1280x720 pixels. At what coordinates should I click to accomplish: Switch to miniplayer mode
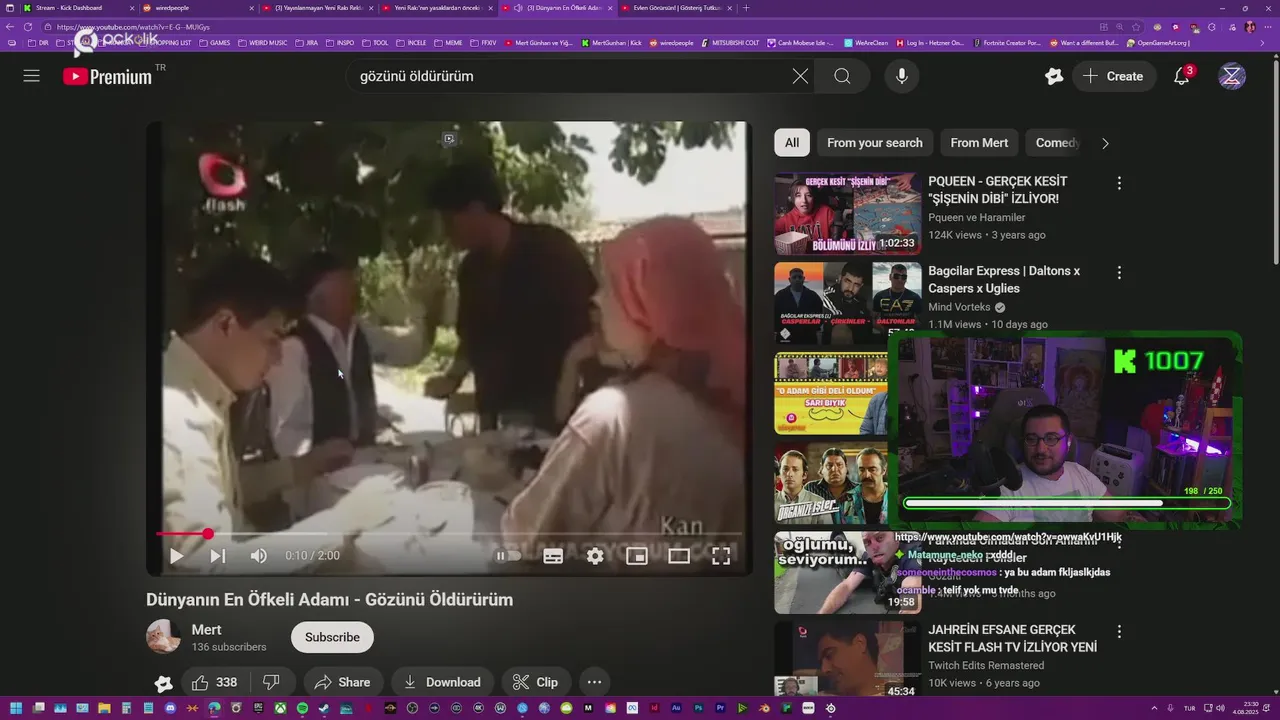pyautogui.click(x=637, y=556)
